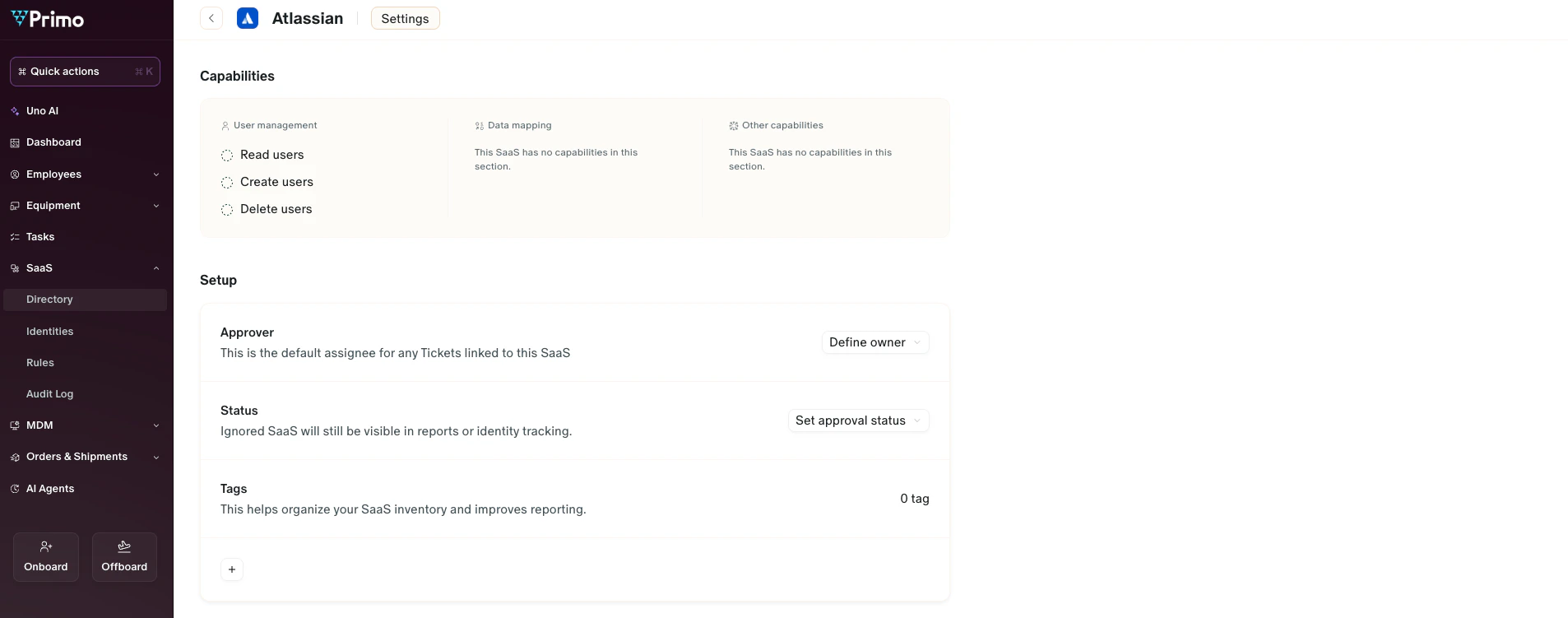Click the Tags label
The width and height of the screenshot is (1568, 618).
(x=234, y=489)
